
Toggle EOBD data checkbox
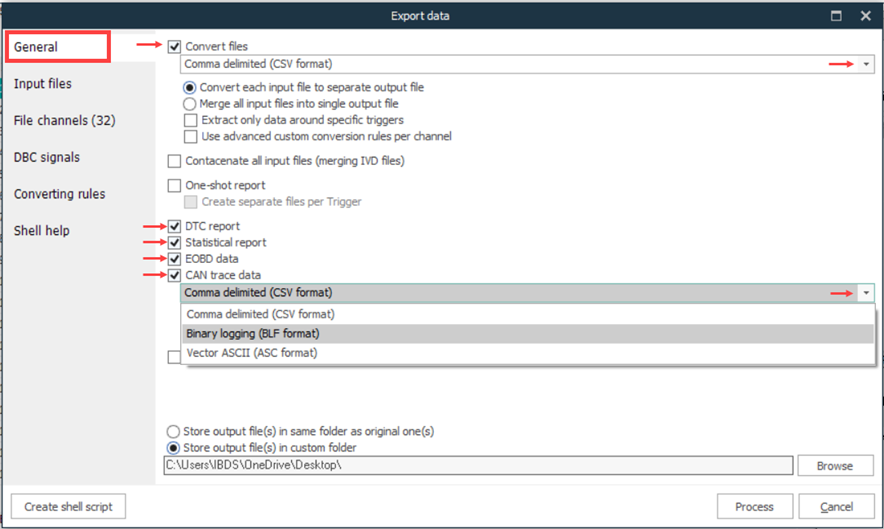pos(174,259)
